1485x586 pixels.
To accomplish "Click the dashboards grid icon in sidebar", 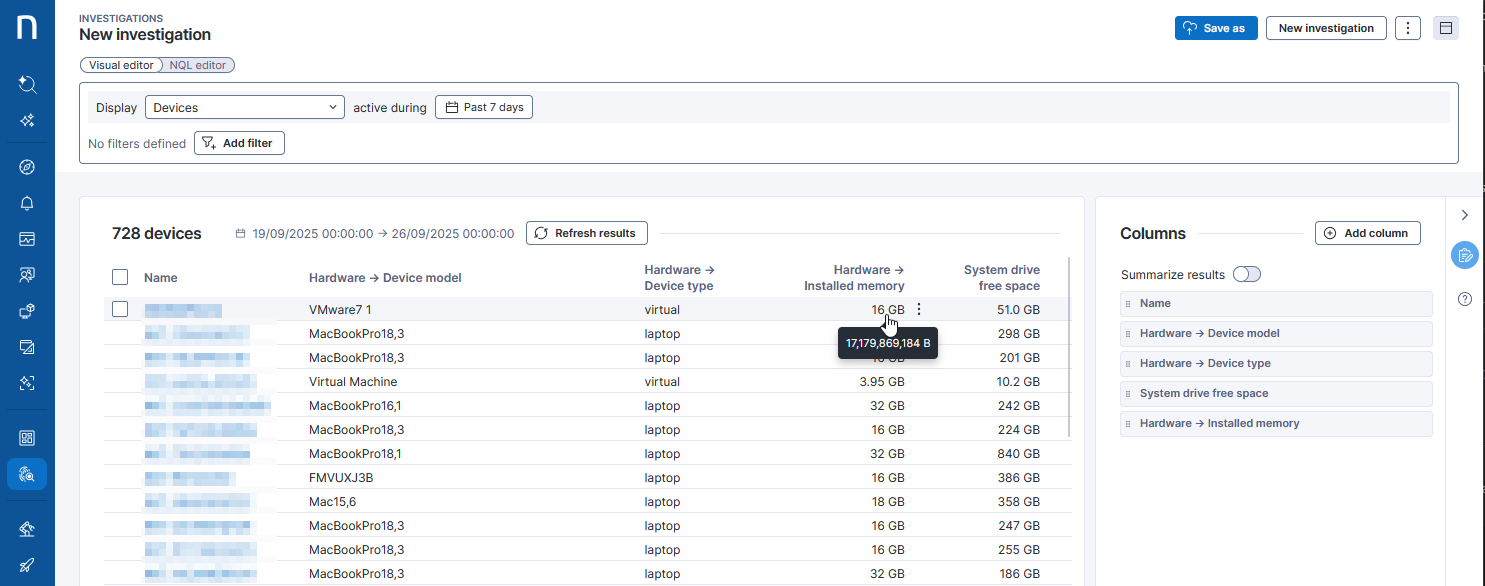I will (27, 438).
